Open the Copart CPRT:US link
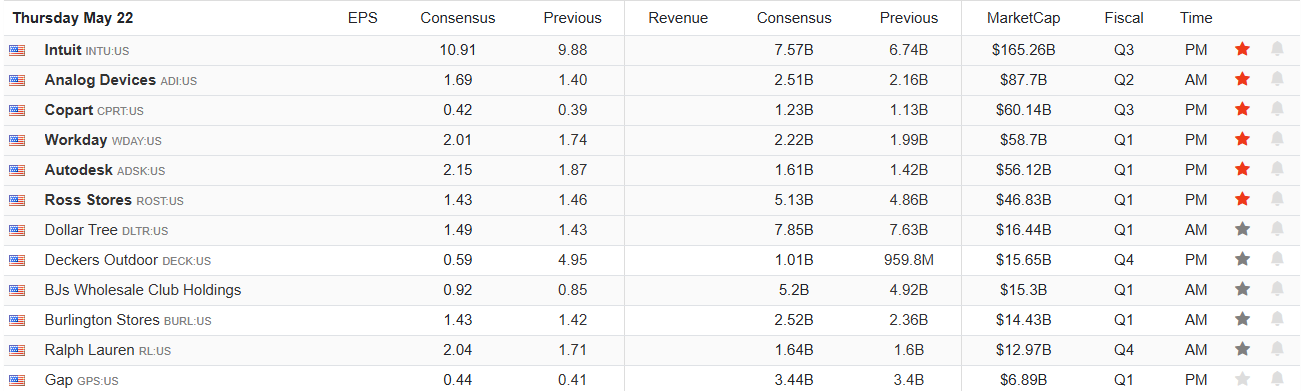Viewport: 1303px width, 391px height. click(x=94, y=110)
